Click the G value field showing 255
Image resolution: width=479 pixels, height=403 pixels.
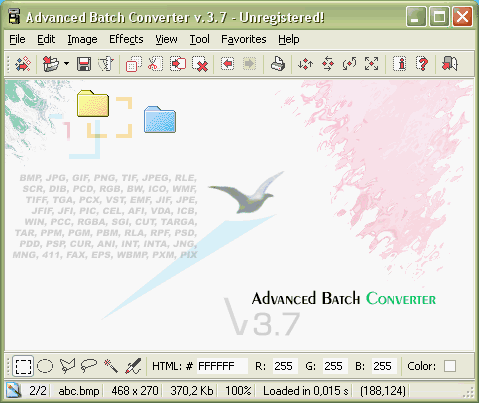coord(335,366)
